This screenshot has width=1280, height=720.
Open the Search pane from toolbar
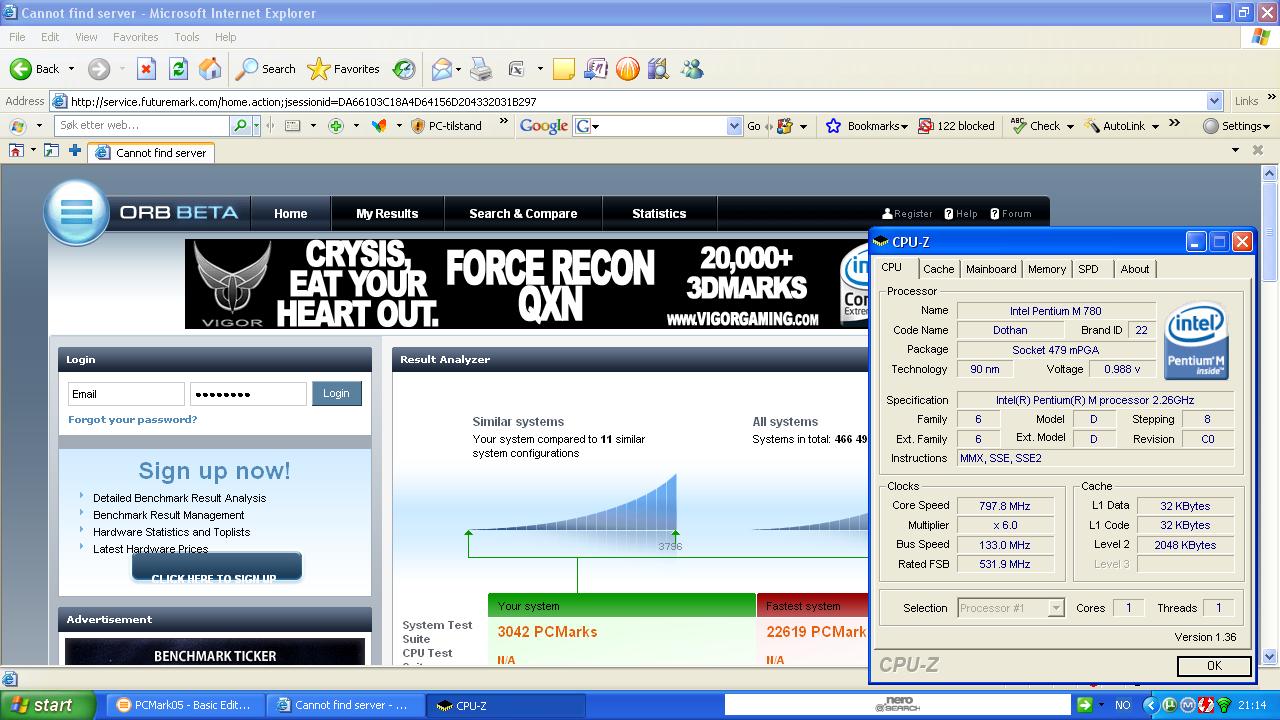pos(266,69)
